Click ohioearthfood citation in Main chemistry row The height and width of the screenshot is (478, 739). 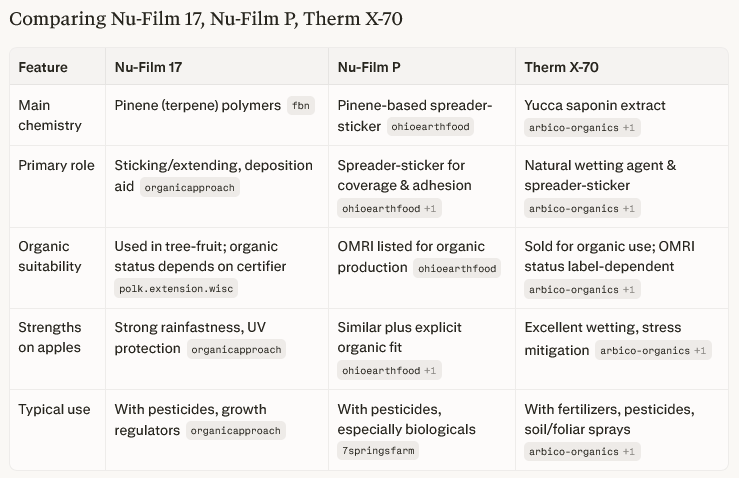(431, 127)
